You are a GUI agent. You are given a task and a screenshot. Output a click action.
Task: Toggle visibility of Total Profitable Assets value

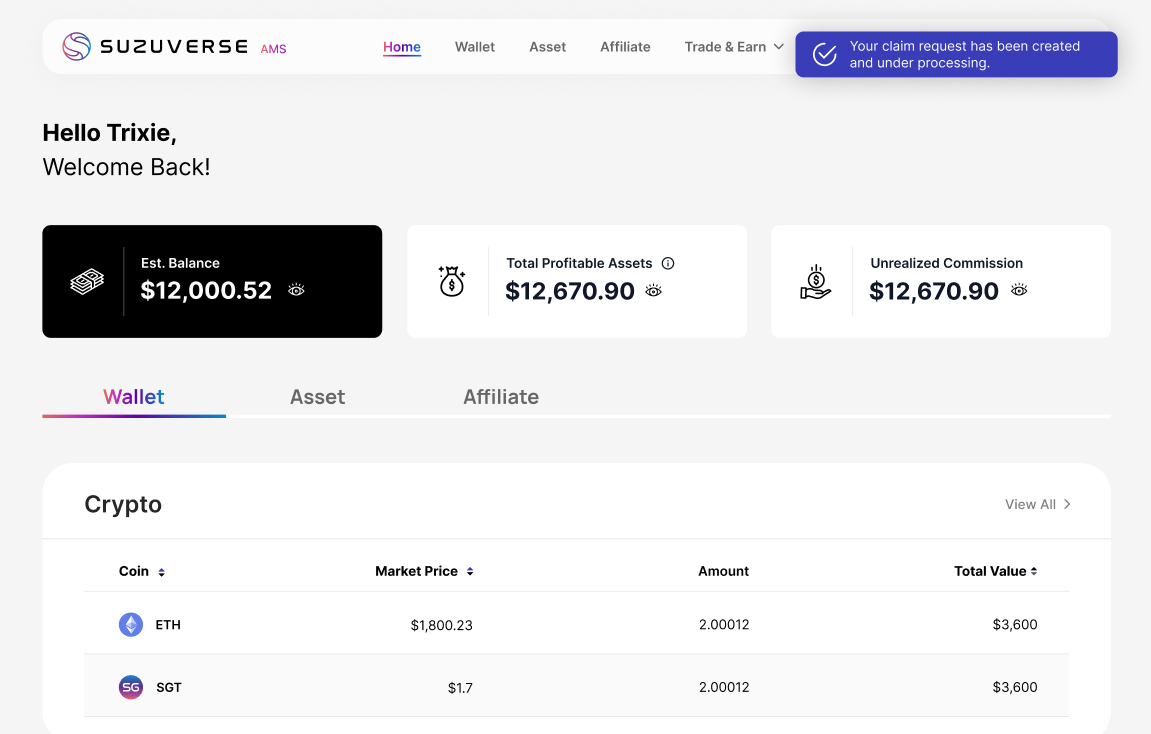[x=654, y=290]
